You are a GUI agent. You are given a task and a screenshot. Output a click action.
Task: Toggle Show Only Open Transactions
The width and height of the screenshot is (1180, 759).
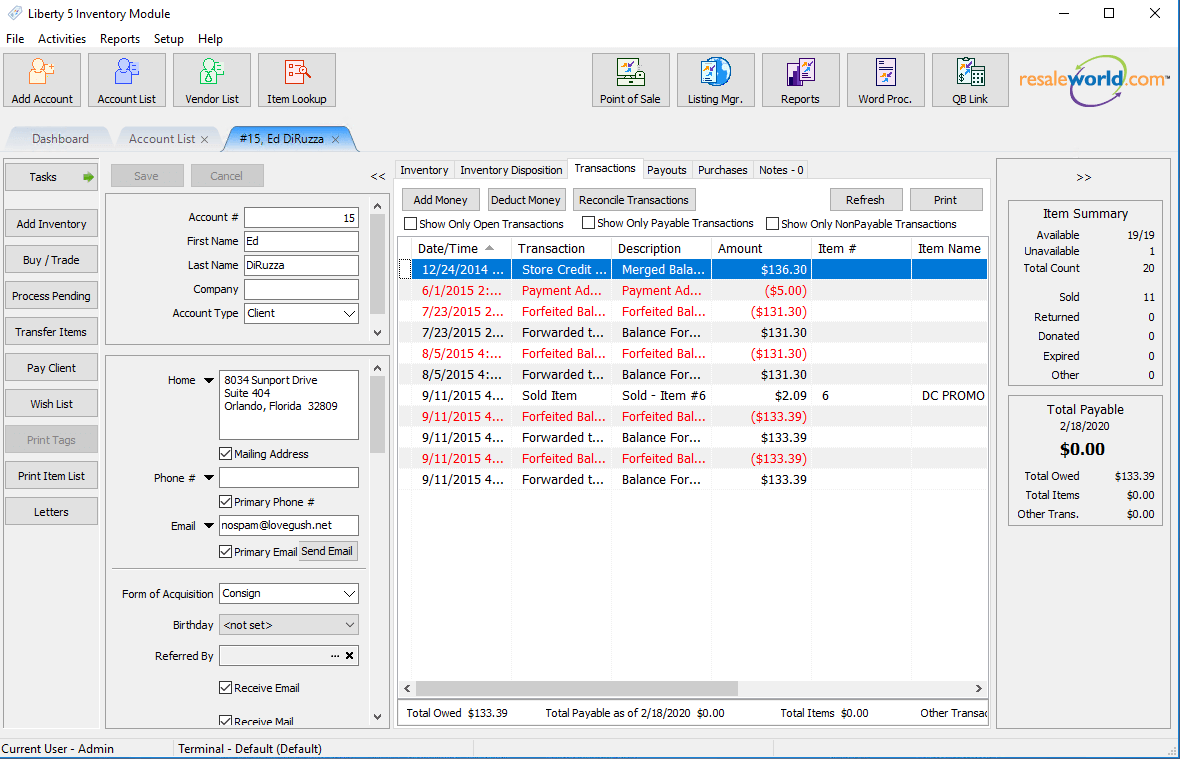click(411, 223)
